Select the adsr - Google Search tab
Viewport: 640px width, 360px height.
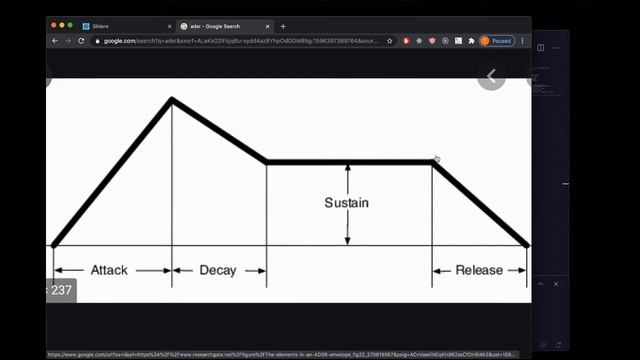click(225, 26)
